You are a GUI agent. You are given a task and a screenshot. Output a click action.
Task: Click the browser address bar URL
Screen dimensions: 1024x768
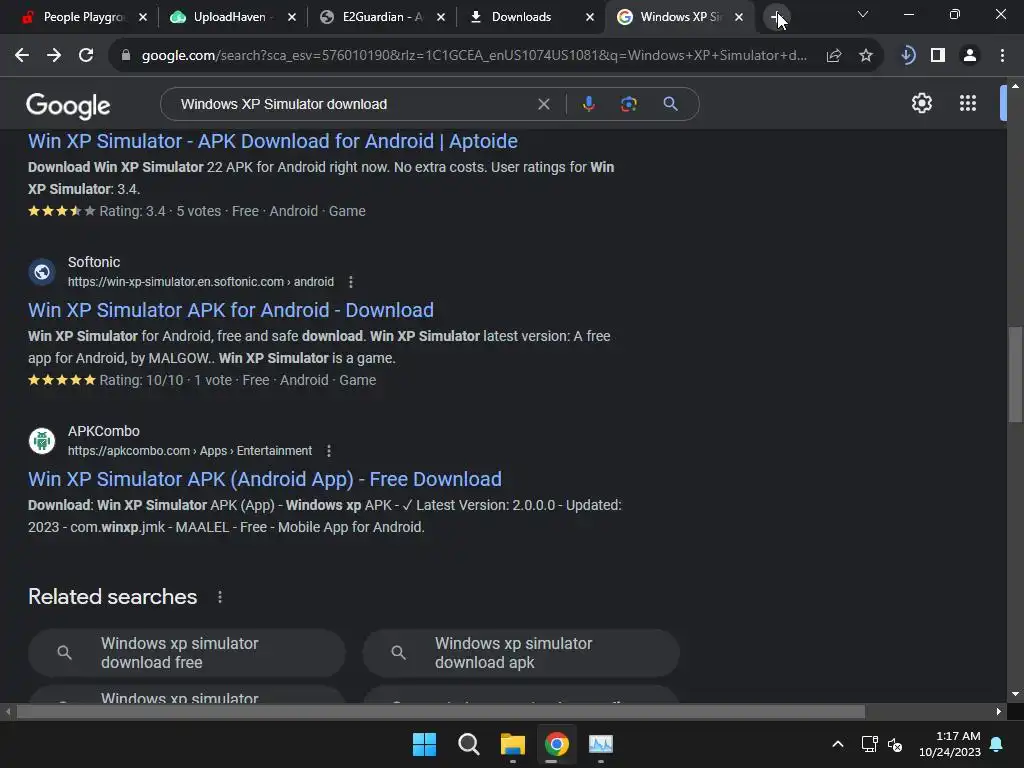pyautogui.click(x=474, y=56)
